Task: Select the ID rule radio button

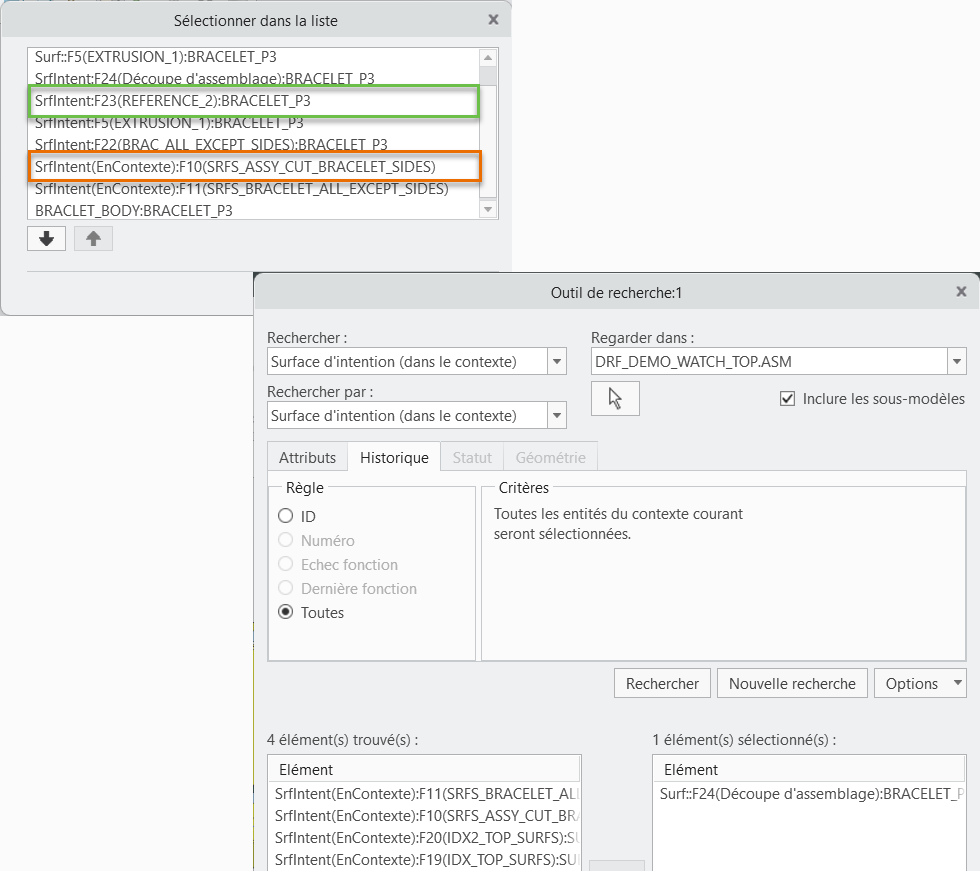Action: (x=286, y=516)
